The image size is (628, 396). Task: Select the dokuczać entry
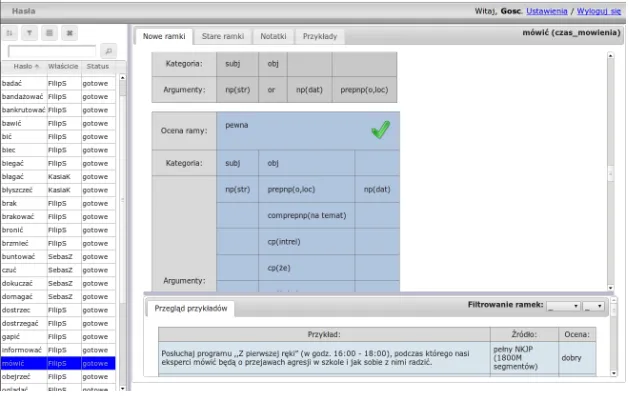pyautogui.click(x=58, y=283)
